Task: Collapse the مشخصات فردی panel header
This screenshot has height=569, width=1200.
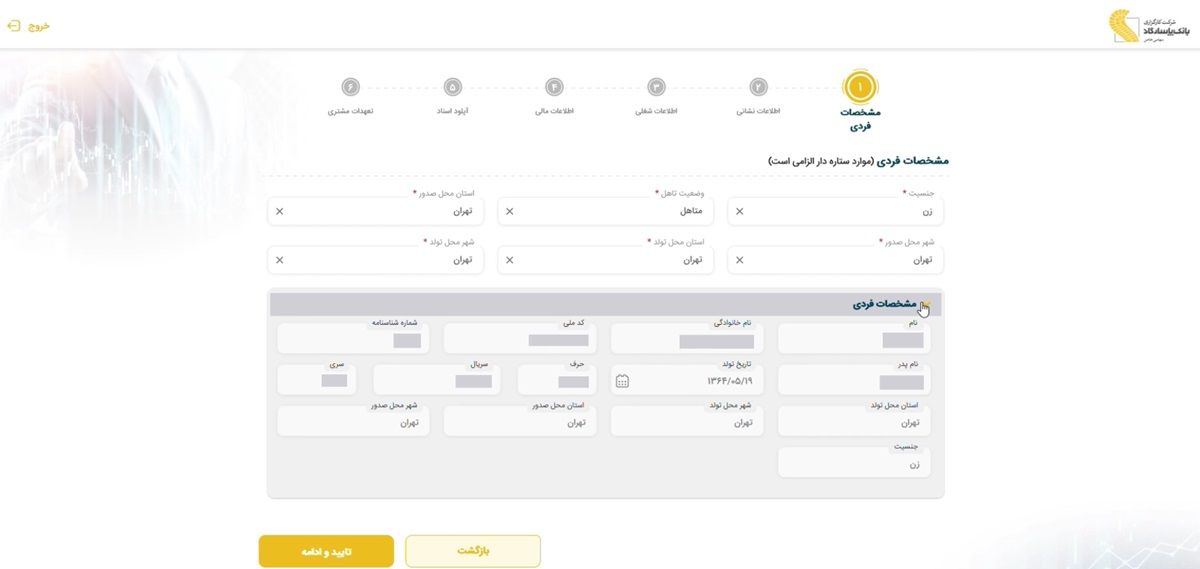Action: [607, 304]
